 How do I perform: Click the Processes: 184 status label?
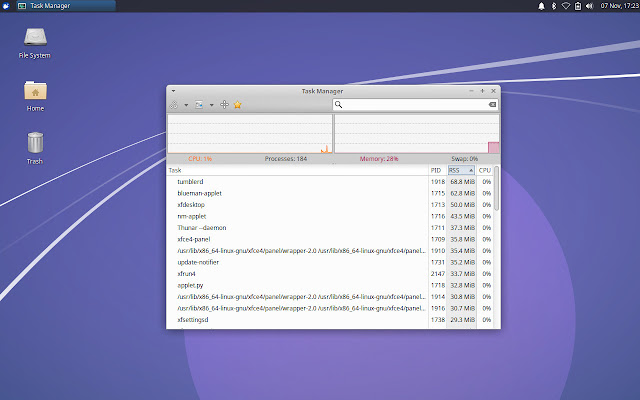click(286, 159)
